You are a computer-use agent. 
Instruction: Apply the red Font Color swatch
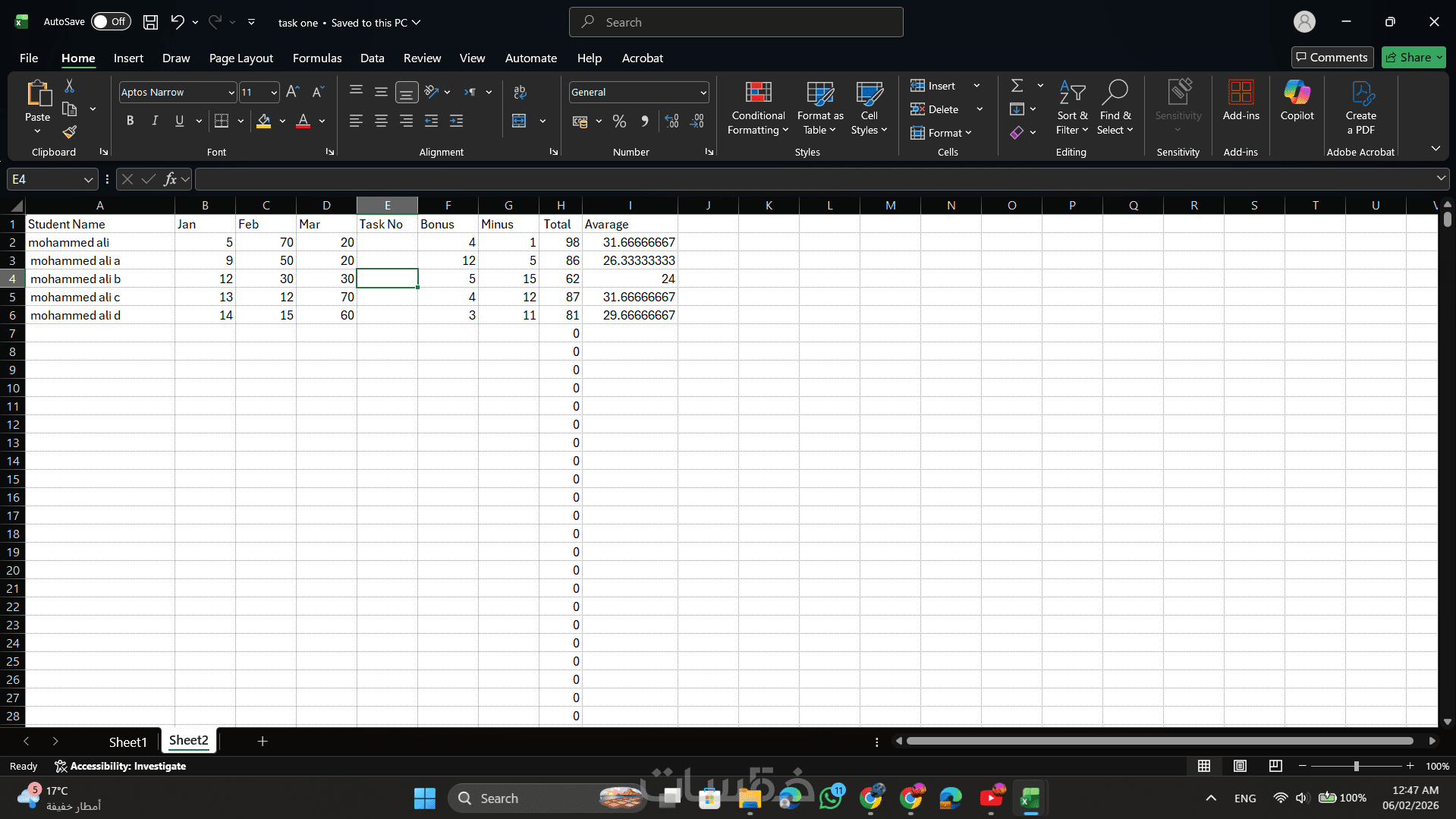tap(303, 121)
